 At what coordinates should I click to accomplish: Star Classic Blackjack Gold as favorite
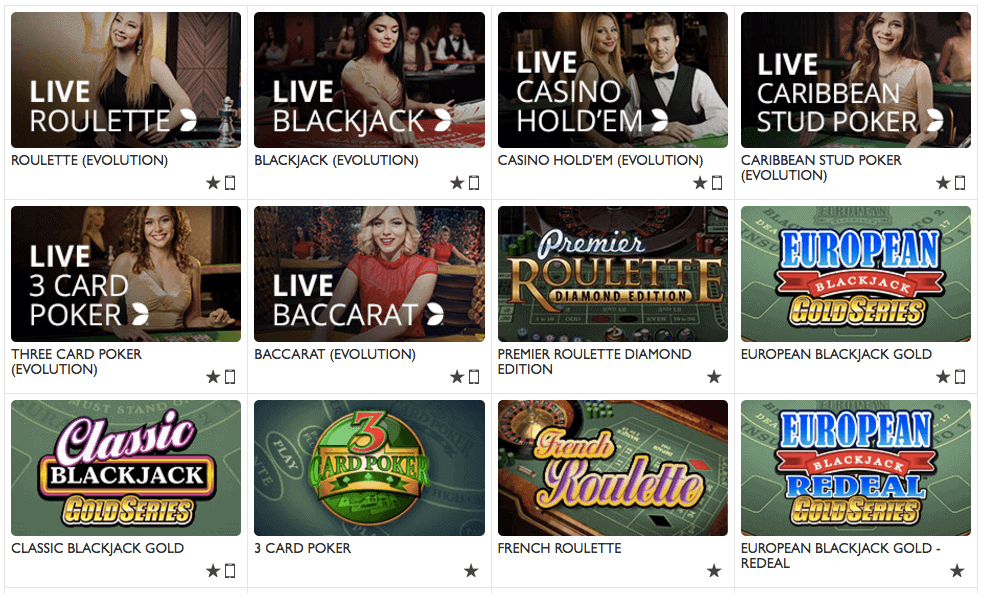point(213,571)
